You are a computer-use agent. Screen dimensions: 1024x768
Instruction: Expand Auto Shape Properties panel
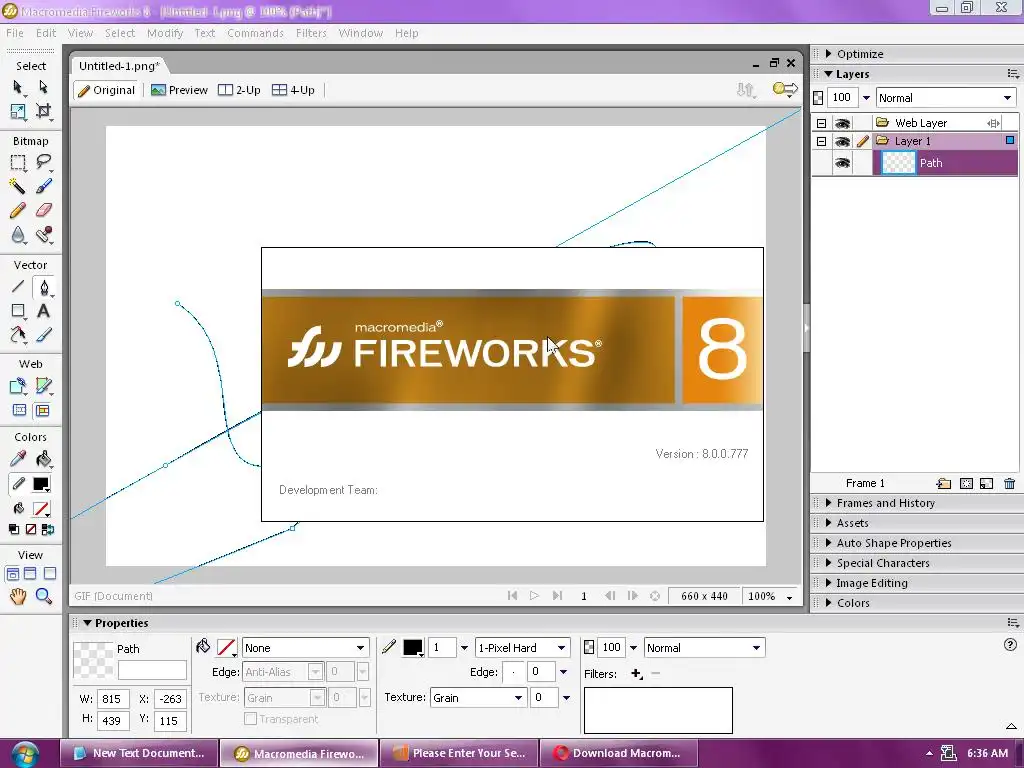click(x=829, y=543)
